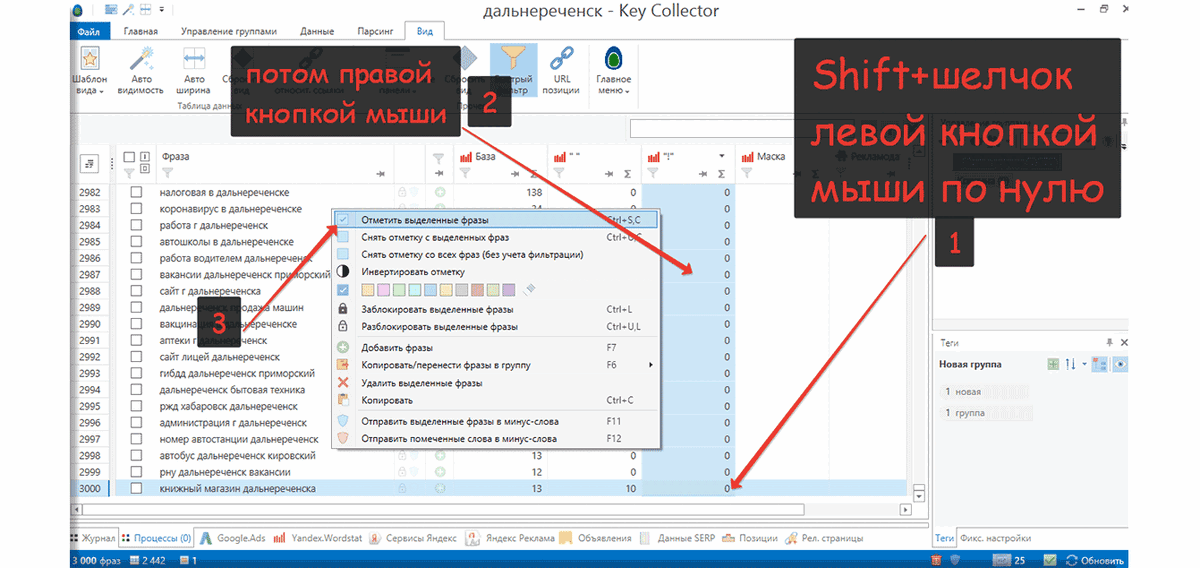1200x568 pixels.
Task: Click the Yandex.Wordstat red bars icon
Action: tap(279, 538)
